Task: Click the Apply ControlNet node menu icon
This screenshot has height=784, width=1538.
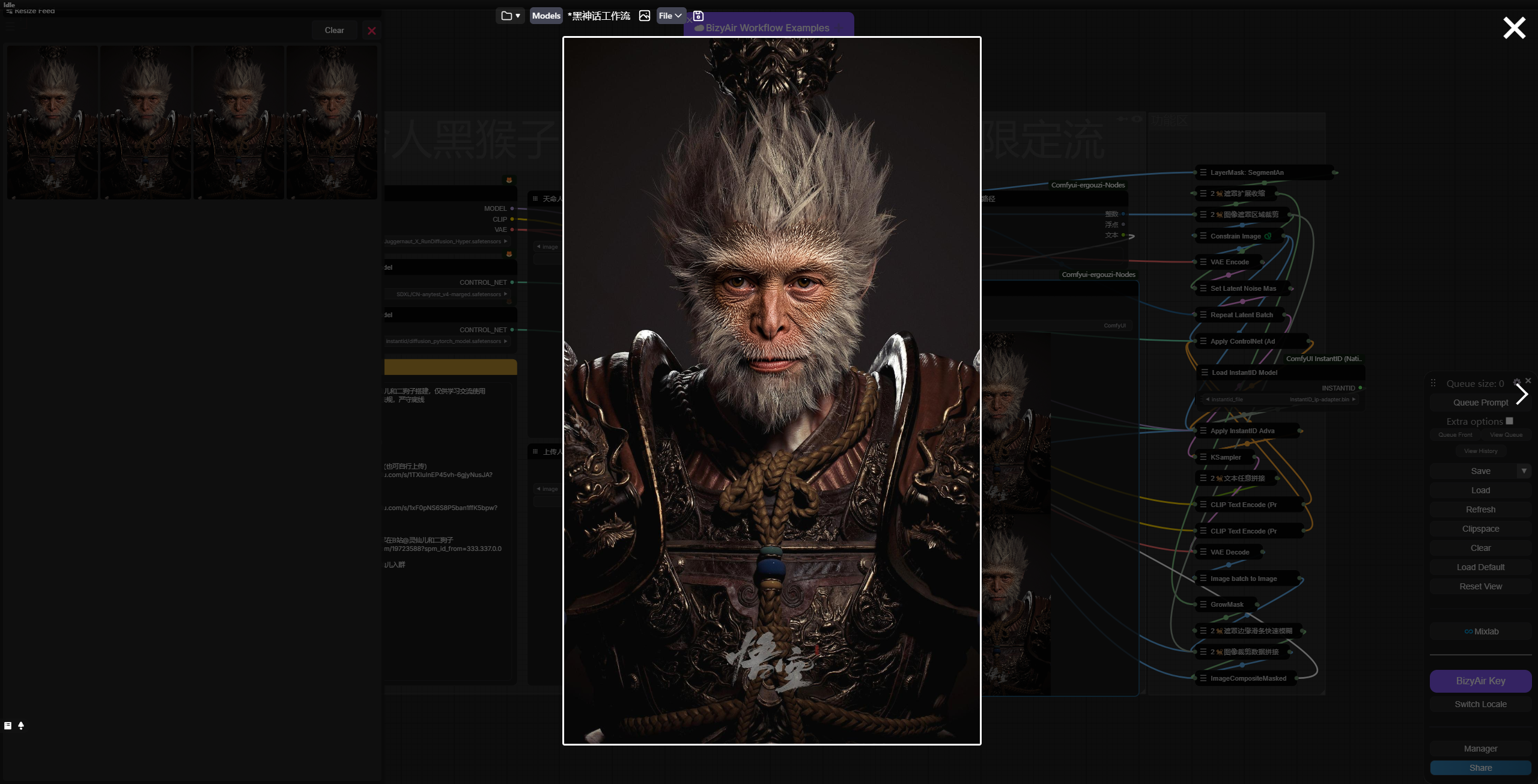Action: [x=1203, y=341]
